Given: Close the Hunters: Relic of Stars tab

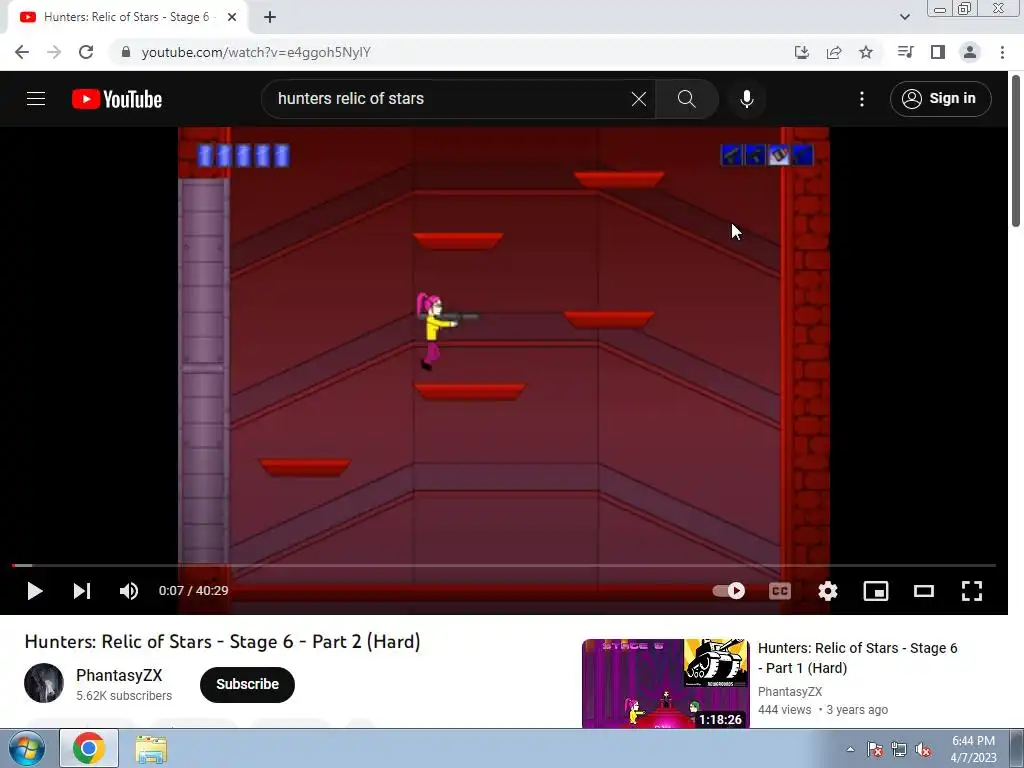Looking at the screenshot, I should [232, 17].
